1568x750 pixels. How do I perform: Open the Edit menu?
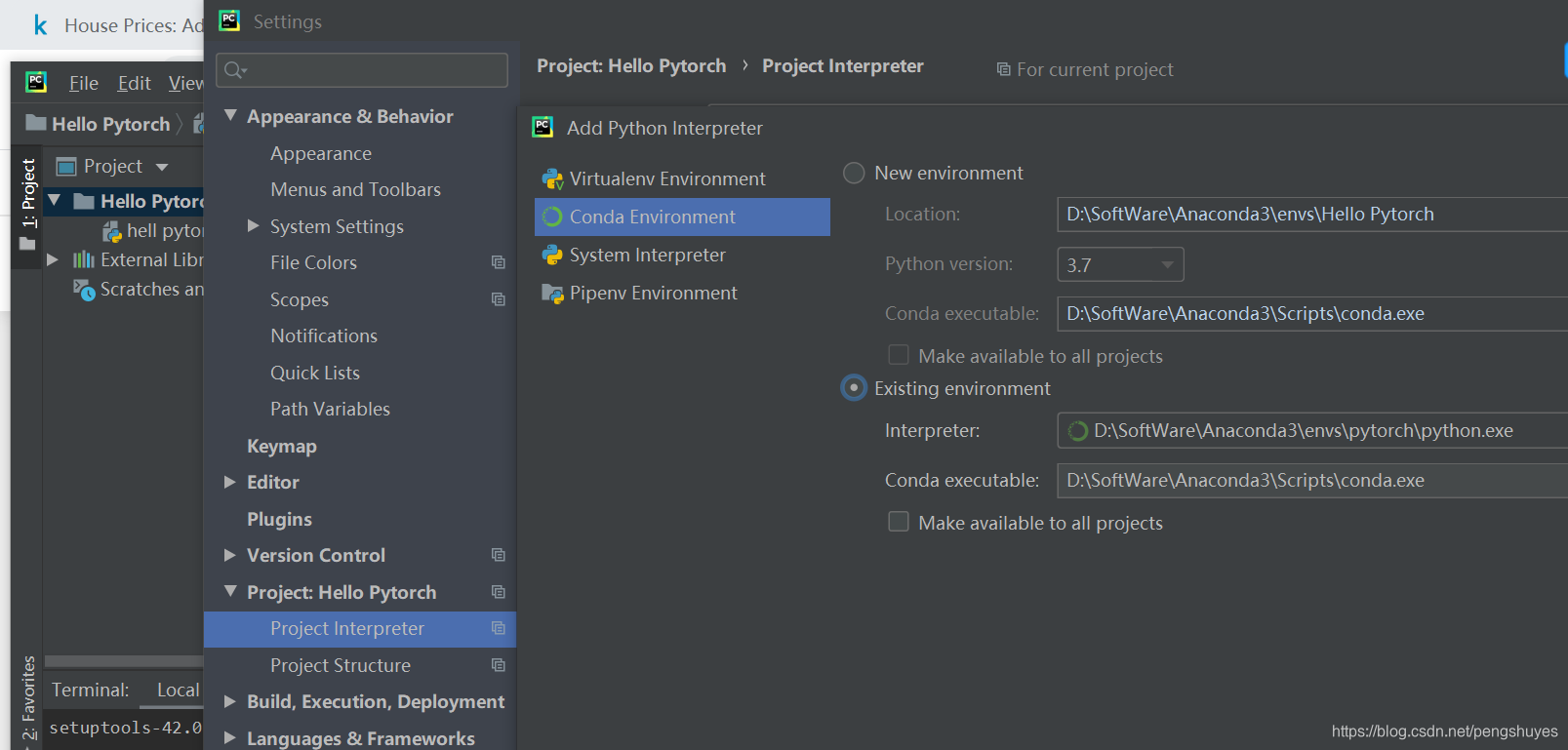pos(135,83)
